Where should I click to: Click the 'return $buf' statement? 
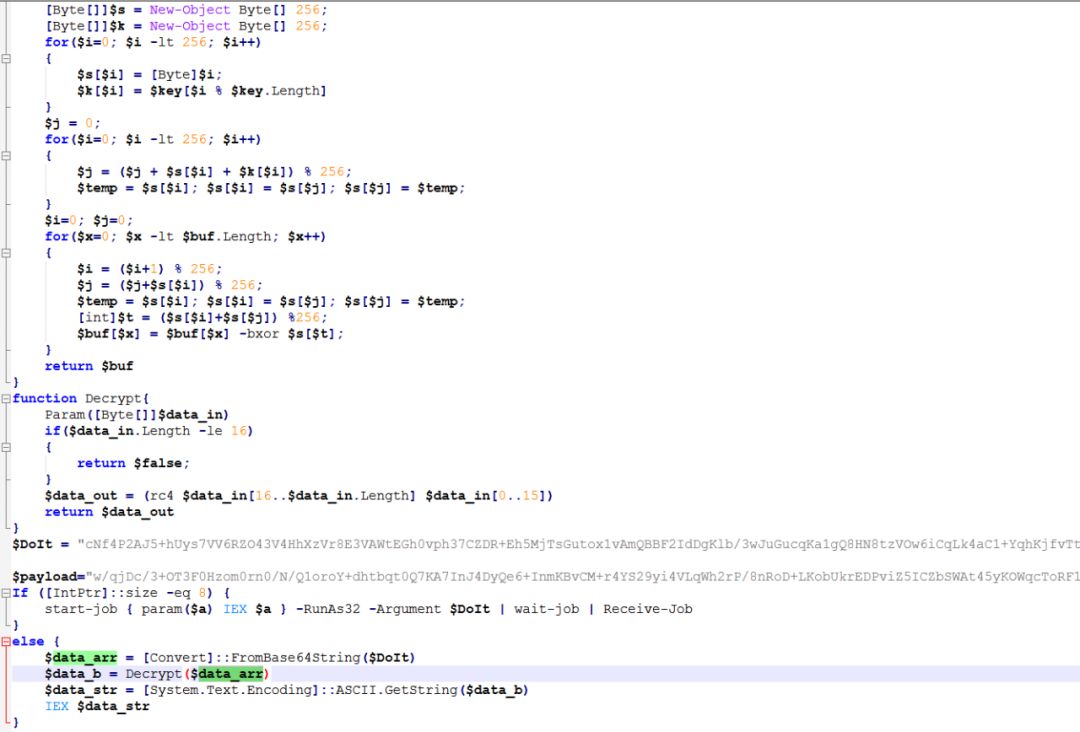click(x=89, y=366)
